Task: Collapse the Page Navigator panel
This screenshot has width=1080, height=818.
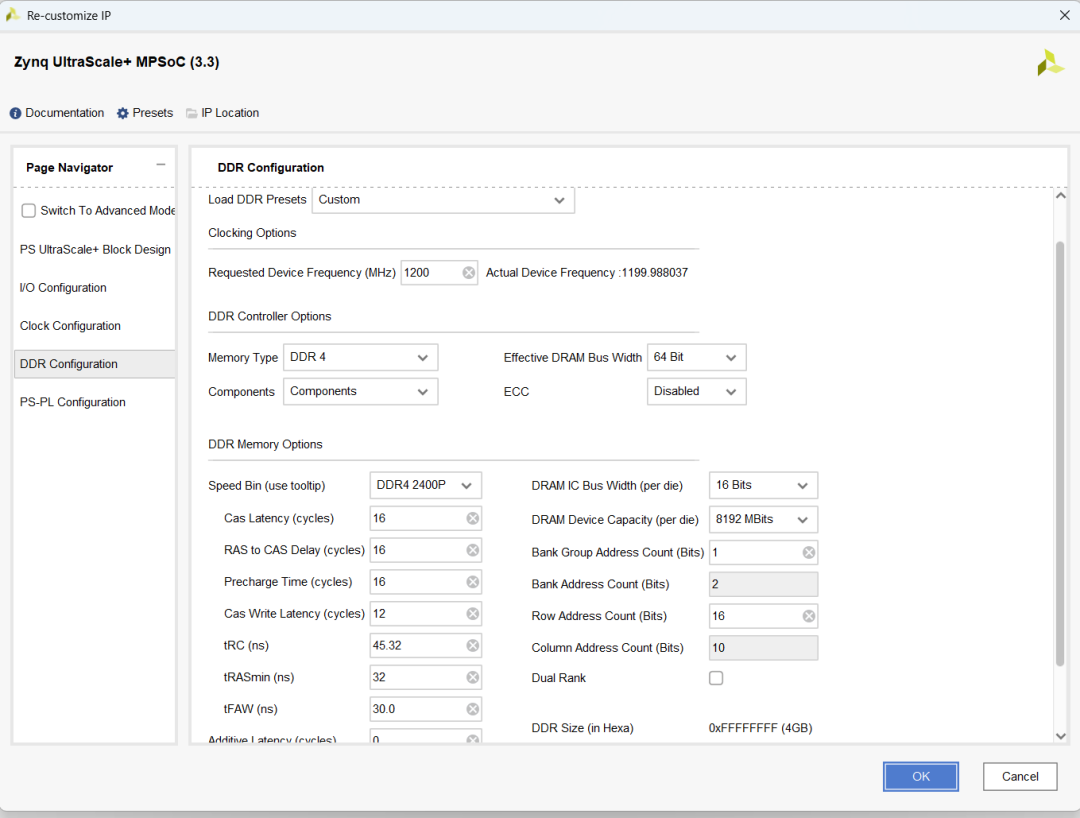Action: [160, 165]
